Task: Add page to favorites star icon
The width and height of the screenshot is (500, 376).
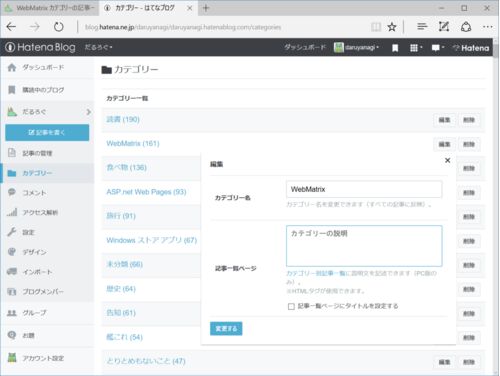Action: click(x=392, y=27)
